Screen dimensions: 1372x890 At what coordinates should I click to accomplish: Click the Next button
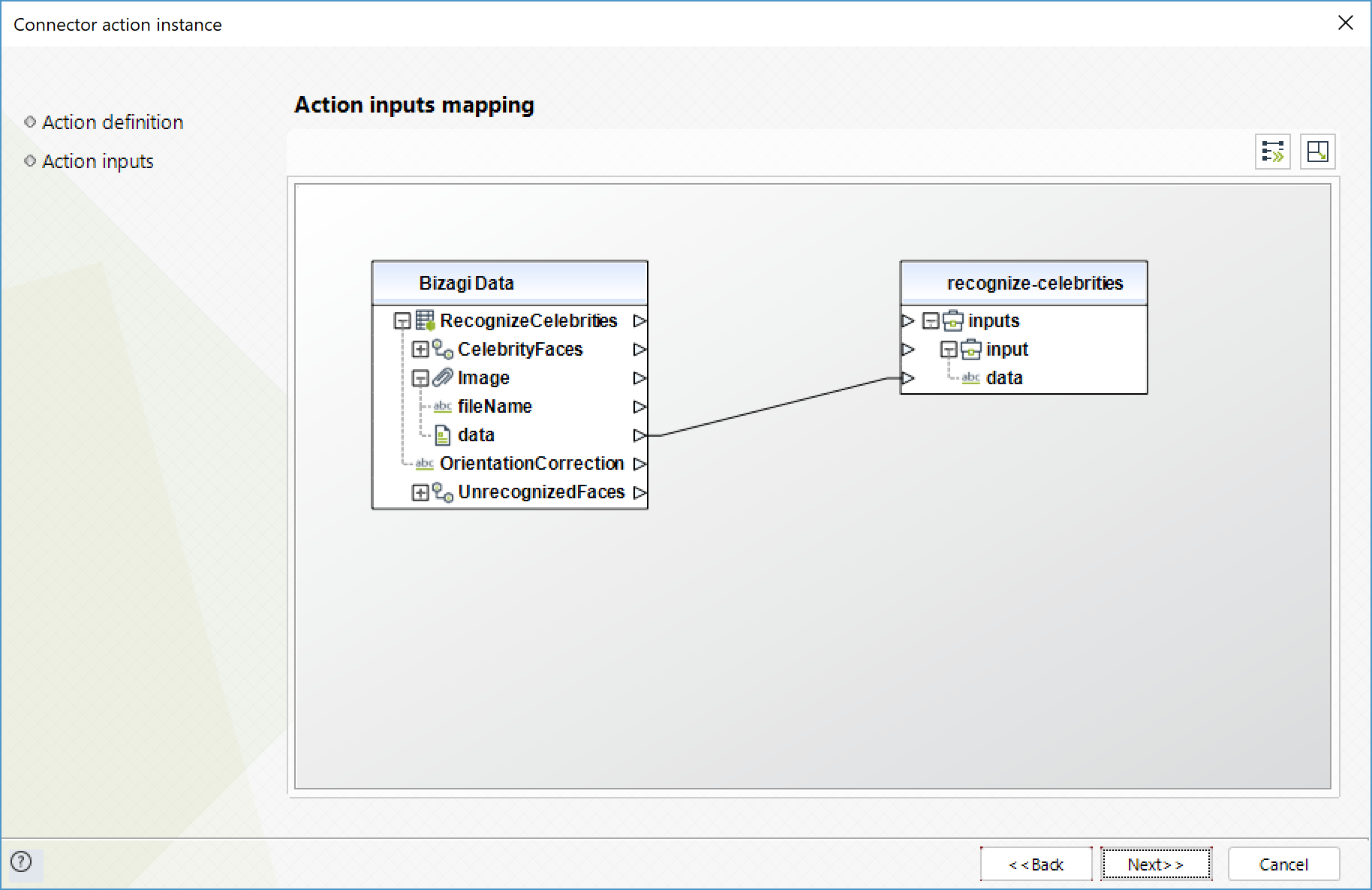pos(1155,864)
